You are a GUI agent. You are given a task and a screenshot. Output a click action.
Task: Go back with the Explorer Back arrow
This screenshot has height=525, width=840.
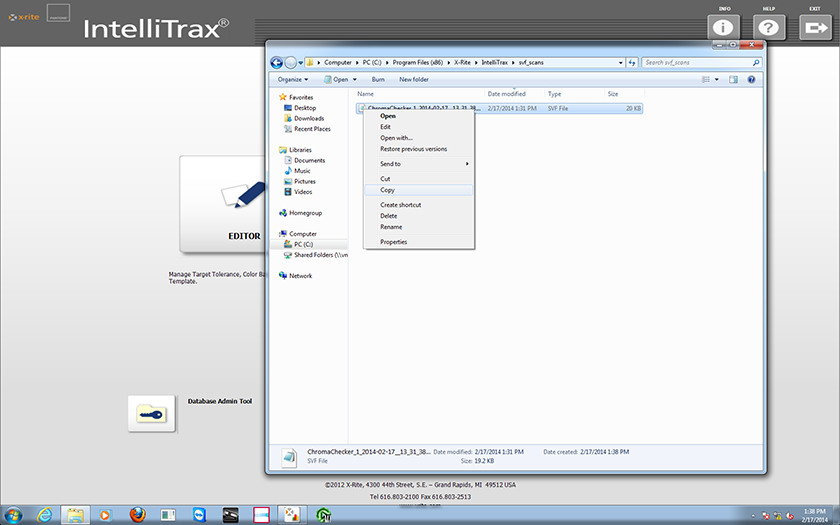click(x=276, y=63)
